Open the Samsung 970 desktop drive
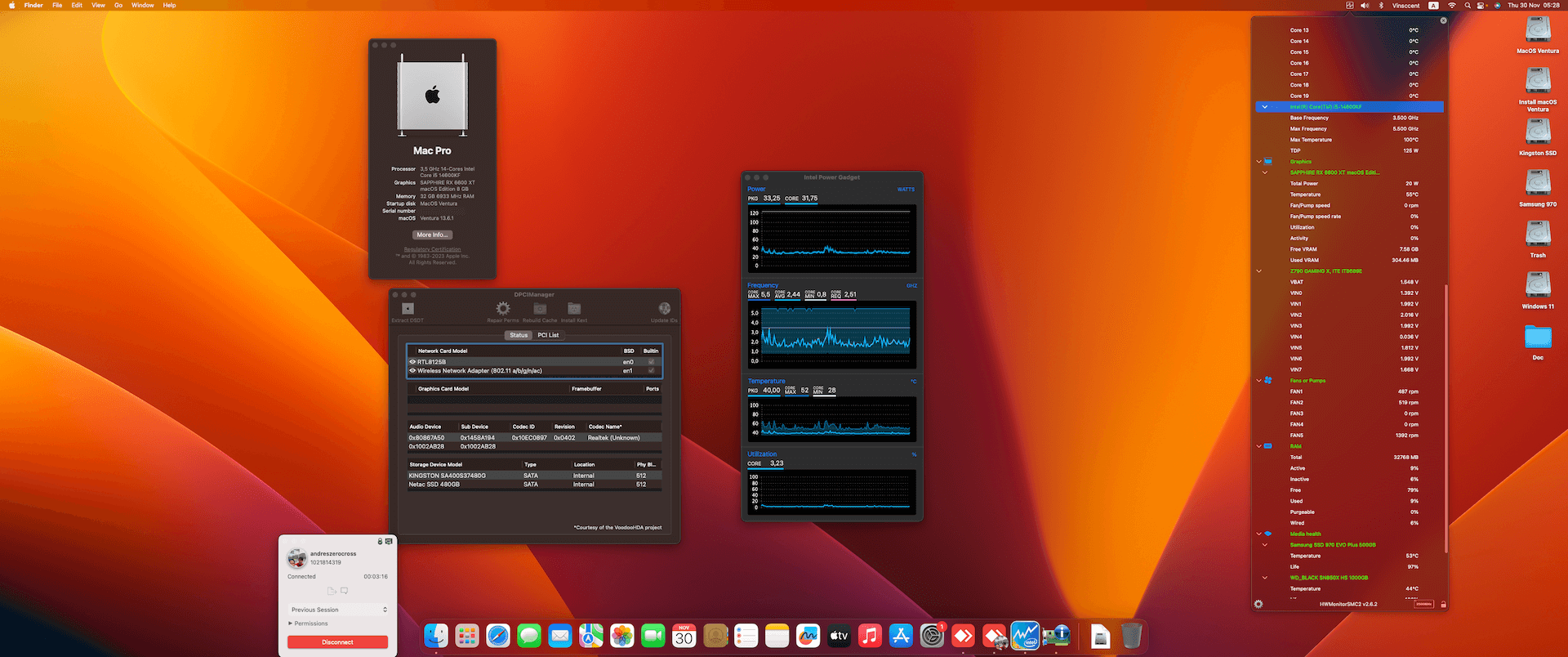 click(x=1538, y=183)
